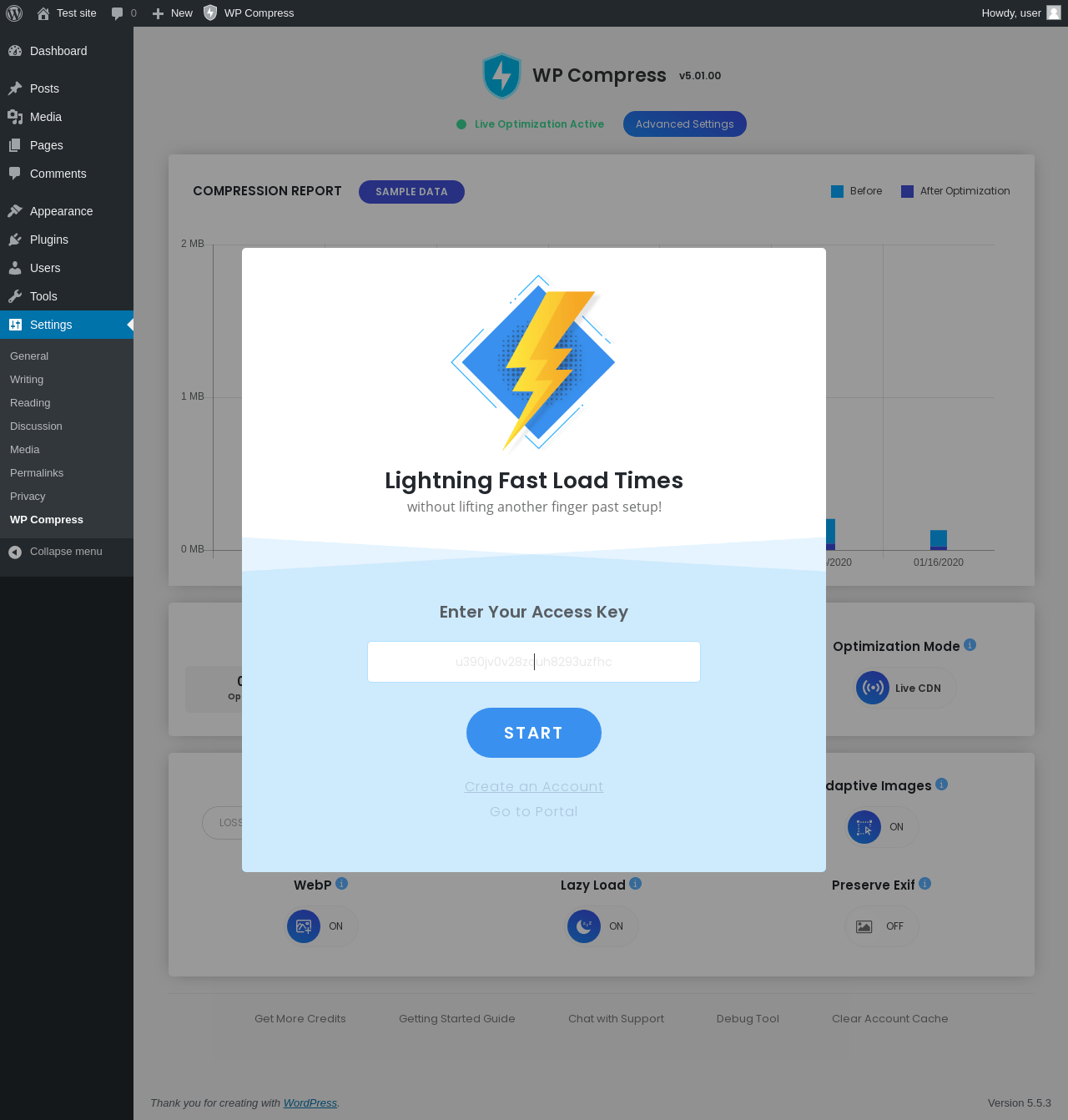The height and width of the screenshot is (1120, 1068).
Task: Open Test site home icon
Action: [x=43, y=13]
